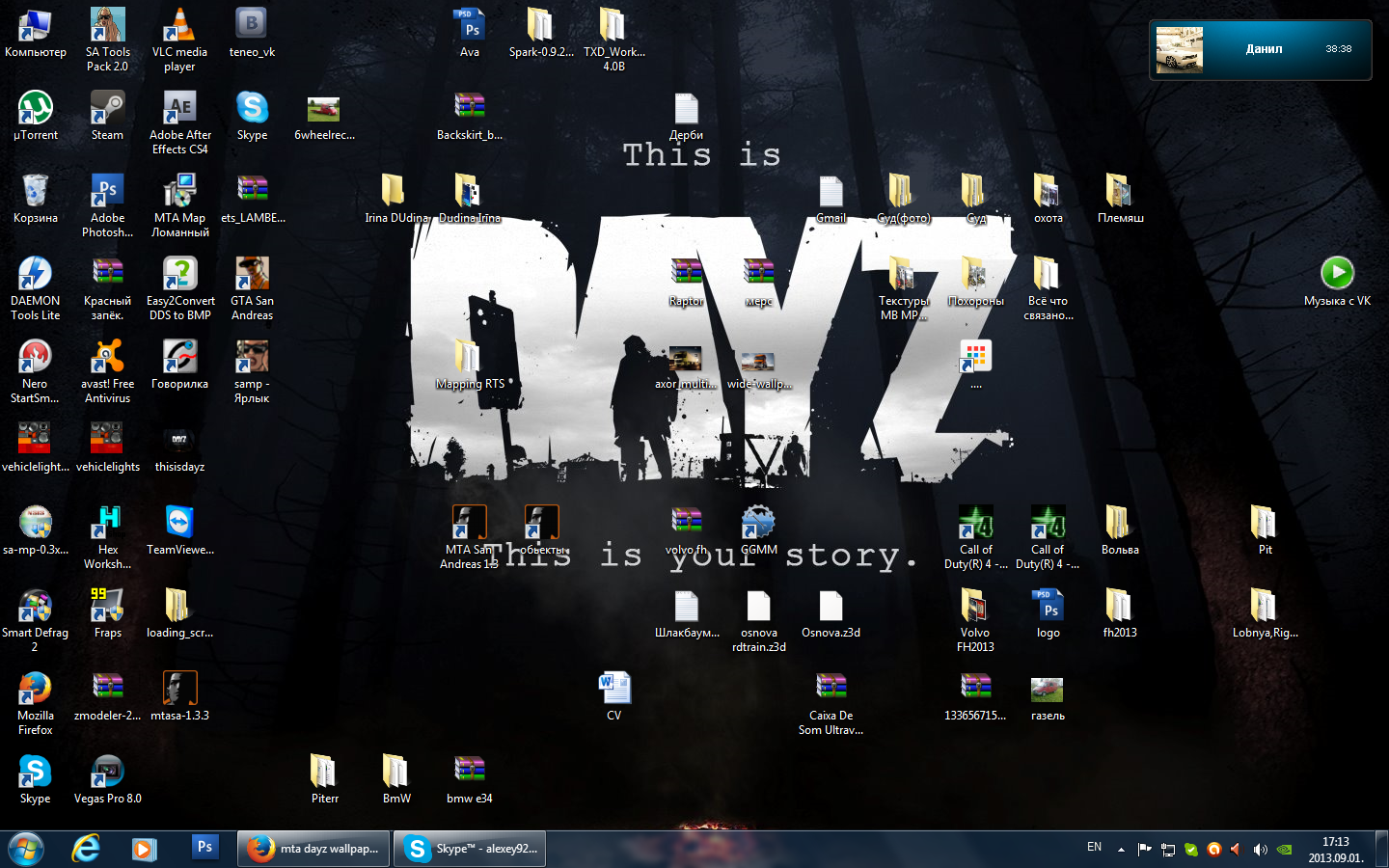The height and width of the screenshot is (868, 1389).
Task: Click the Piterr folder icon
Action: 324,780
